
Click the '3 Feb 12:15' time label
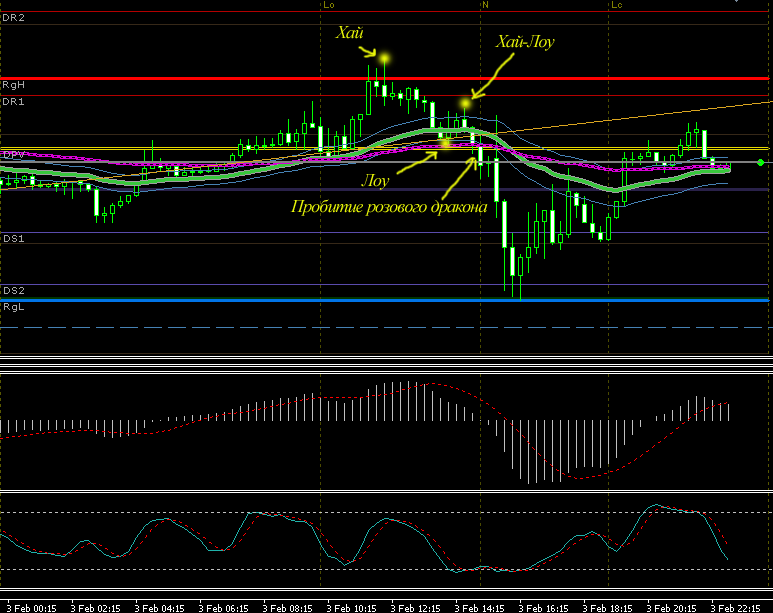416,608
